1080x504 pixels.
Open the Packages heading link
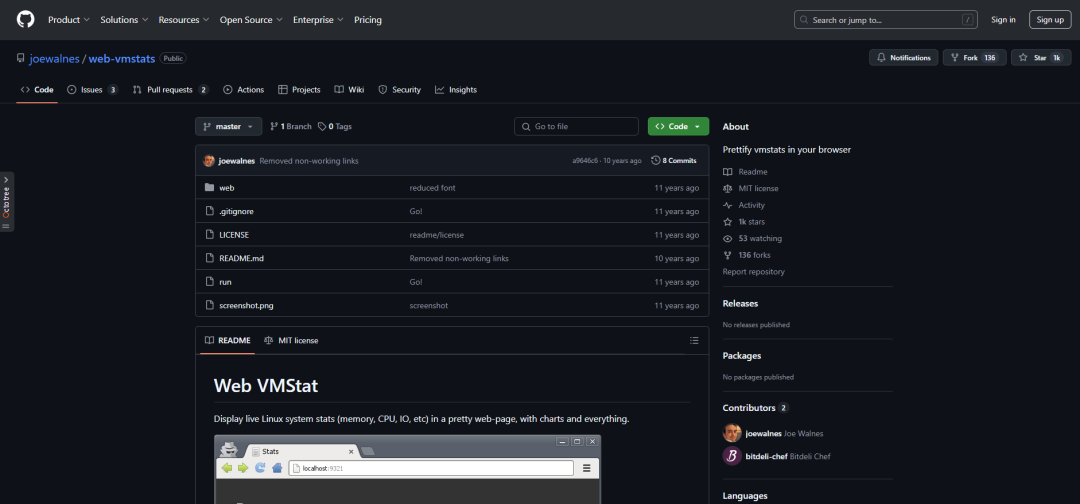pos(742,356)
